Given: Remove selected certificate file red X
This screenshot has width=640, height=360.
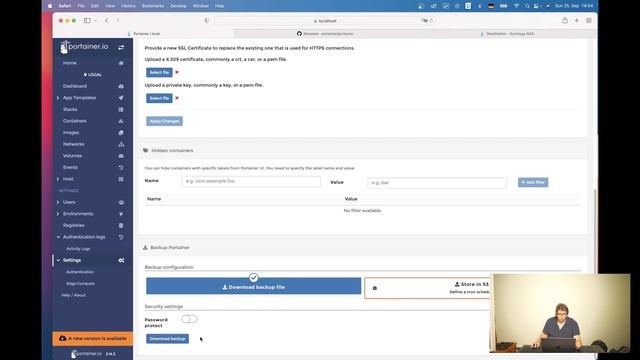Looking at the screenshot, I should pyautogui.click(x=177, y=72).
